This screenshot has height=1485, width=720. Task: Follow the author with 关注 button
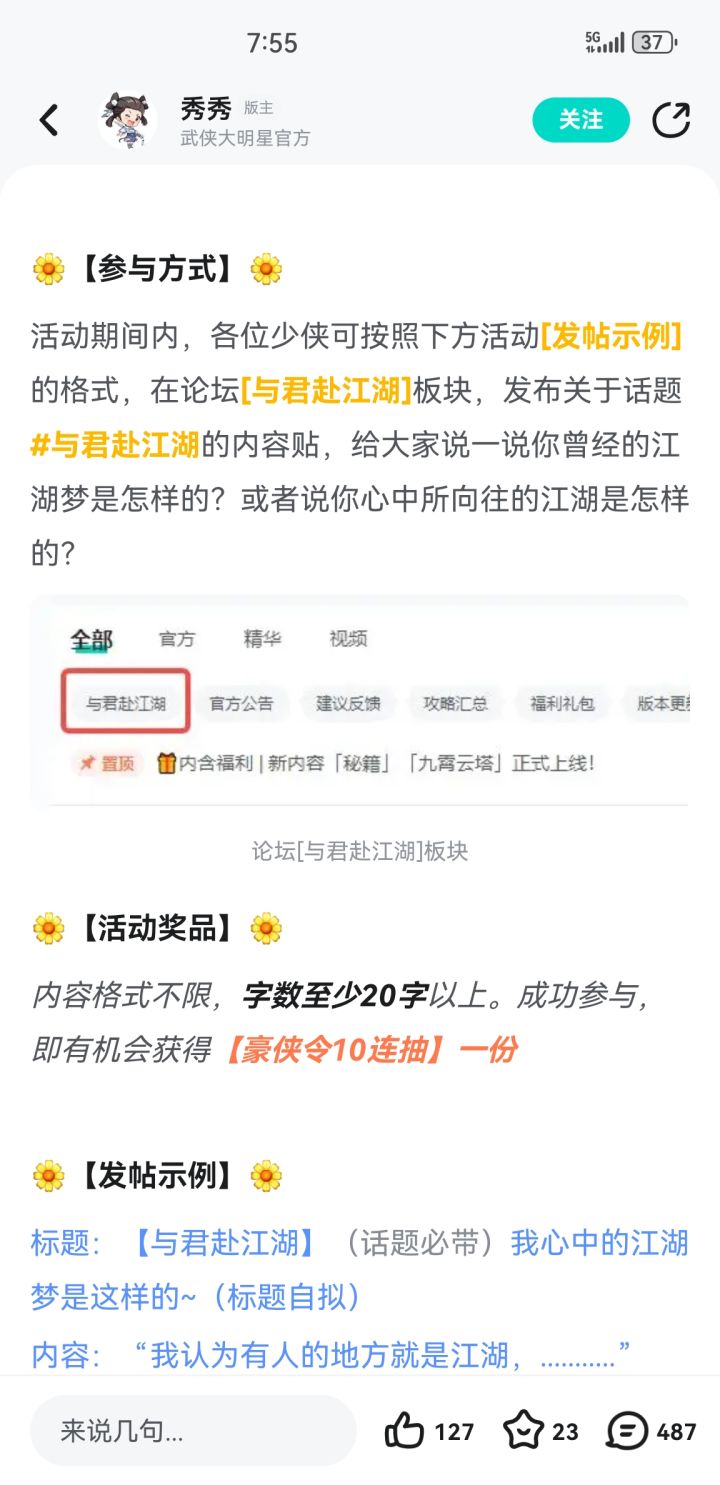(581, 120)
